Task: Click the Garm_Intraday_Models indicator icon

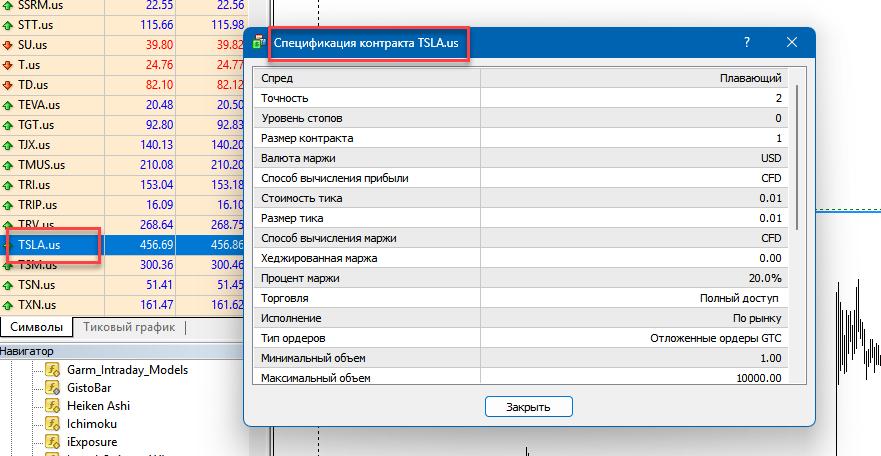Action: pos(54,370)
